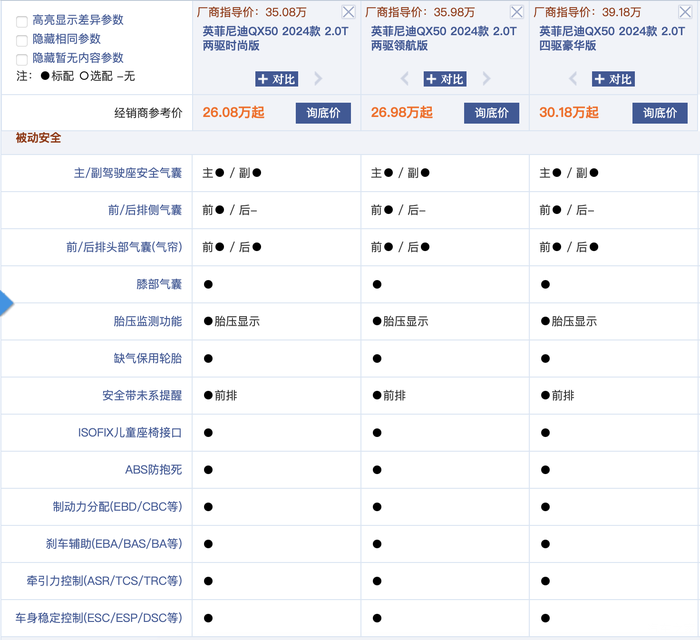This screenshot has width=700, height=640.
Task: Click the left arrow in the 两驱领航版 column
Action: click(405, 79)
